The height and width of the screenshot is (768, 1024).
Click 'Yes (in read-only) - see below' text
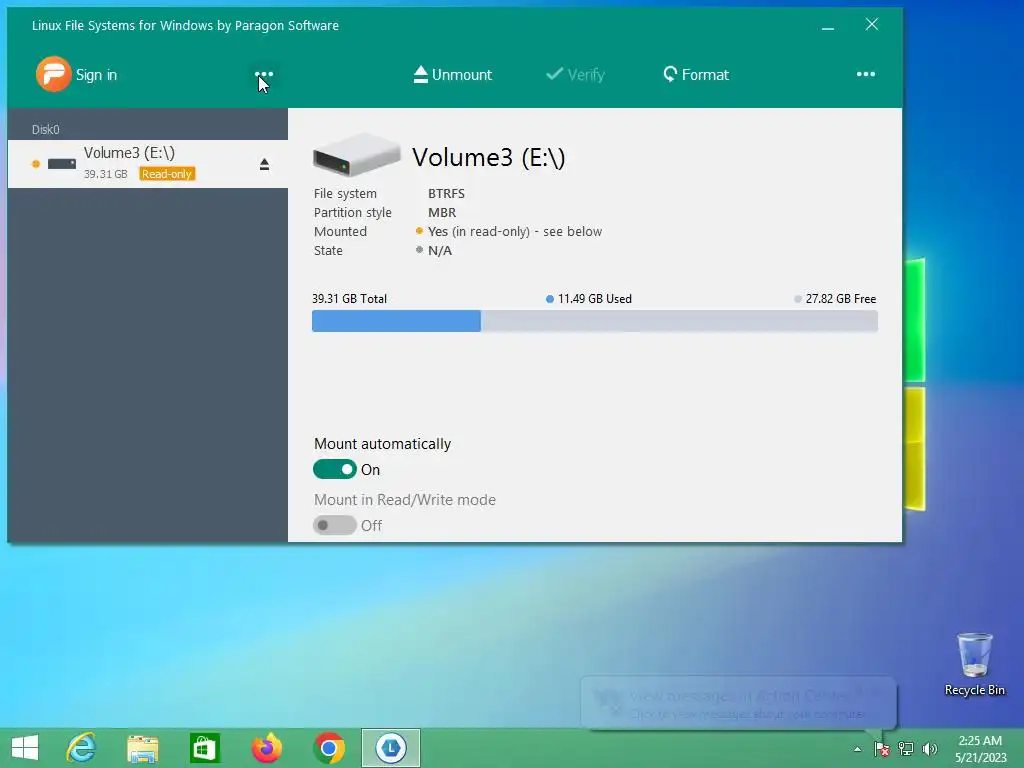tap(515, 231)
